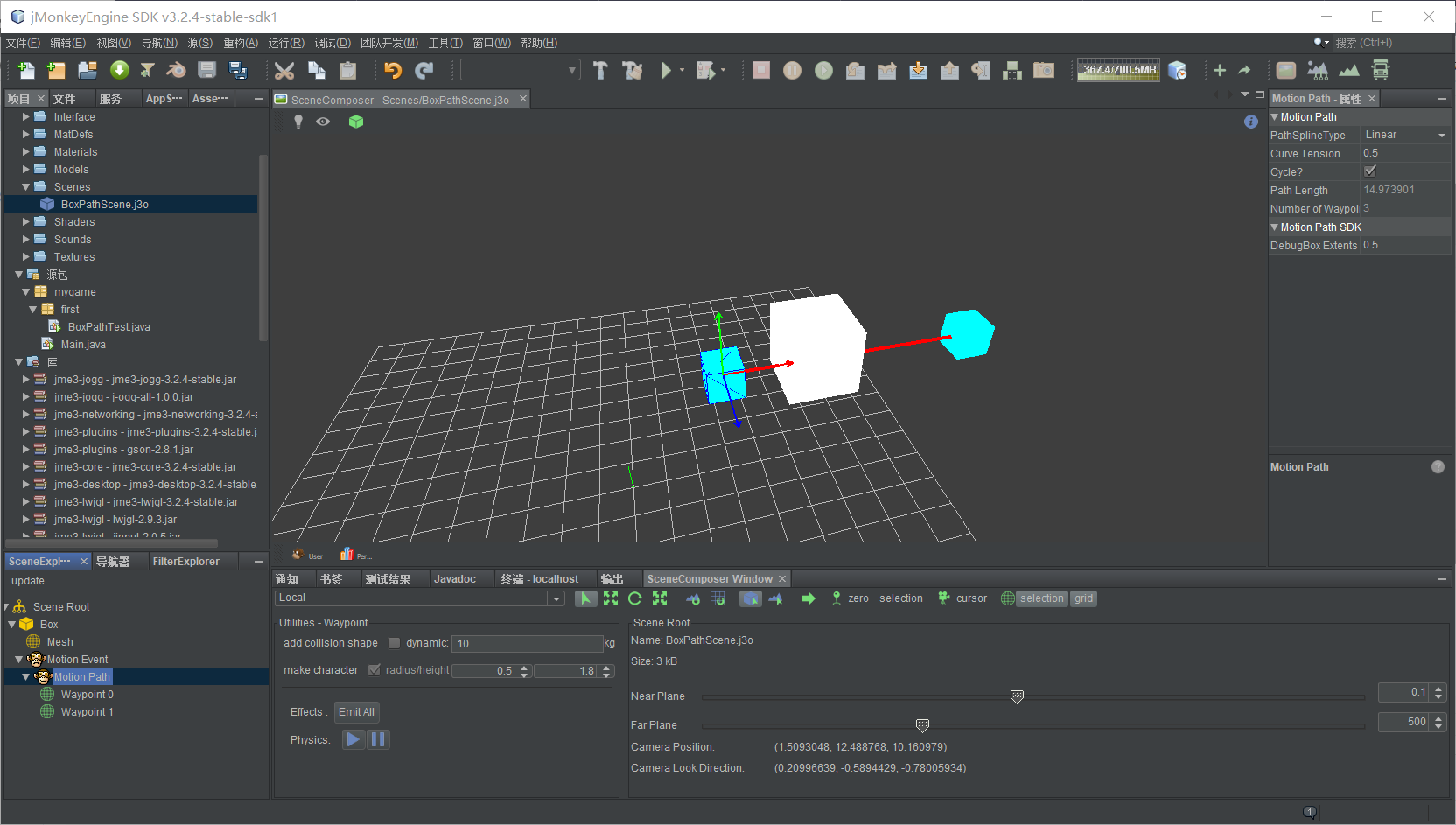1456x825 pixels.
Task: Collapse the Scenes folder
Action: (26, 187)
